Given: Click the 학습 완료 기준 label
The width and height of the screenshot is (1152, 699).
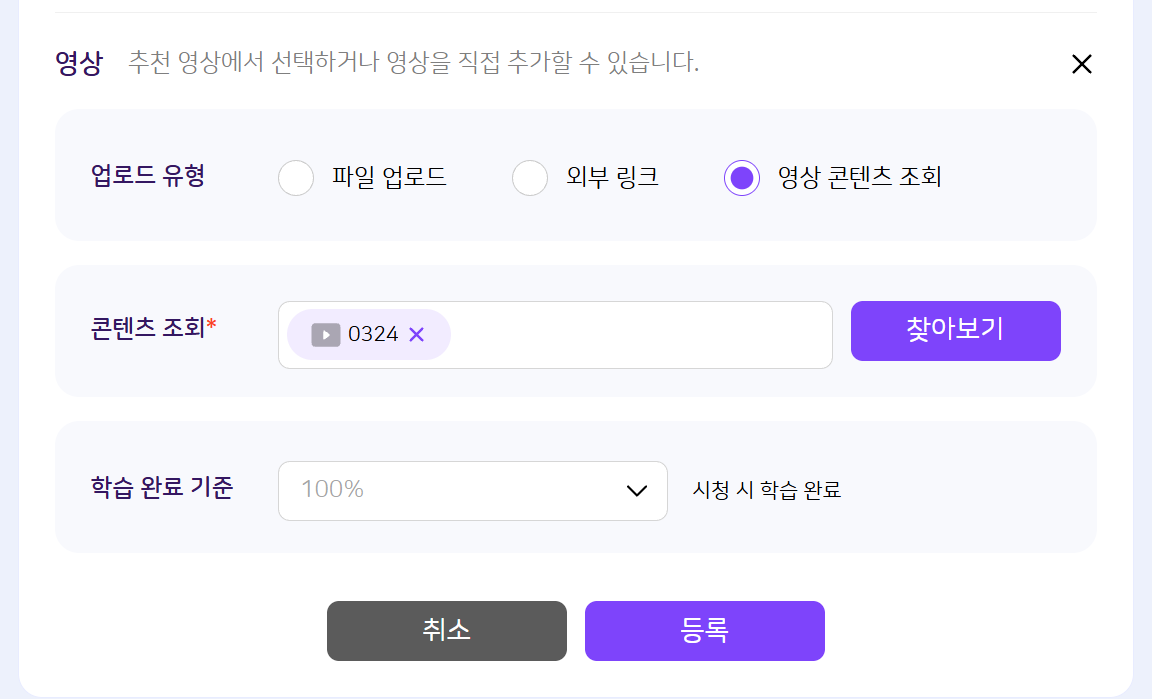Looking at the screenshot, I should click(161, 488).
